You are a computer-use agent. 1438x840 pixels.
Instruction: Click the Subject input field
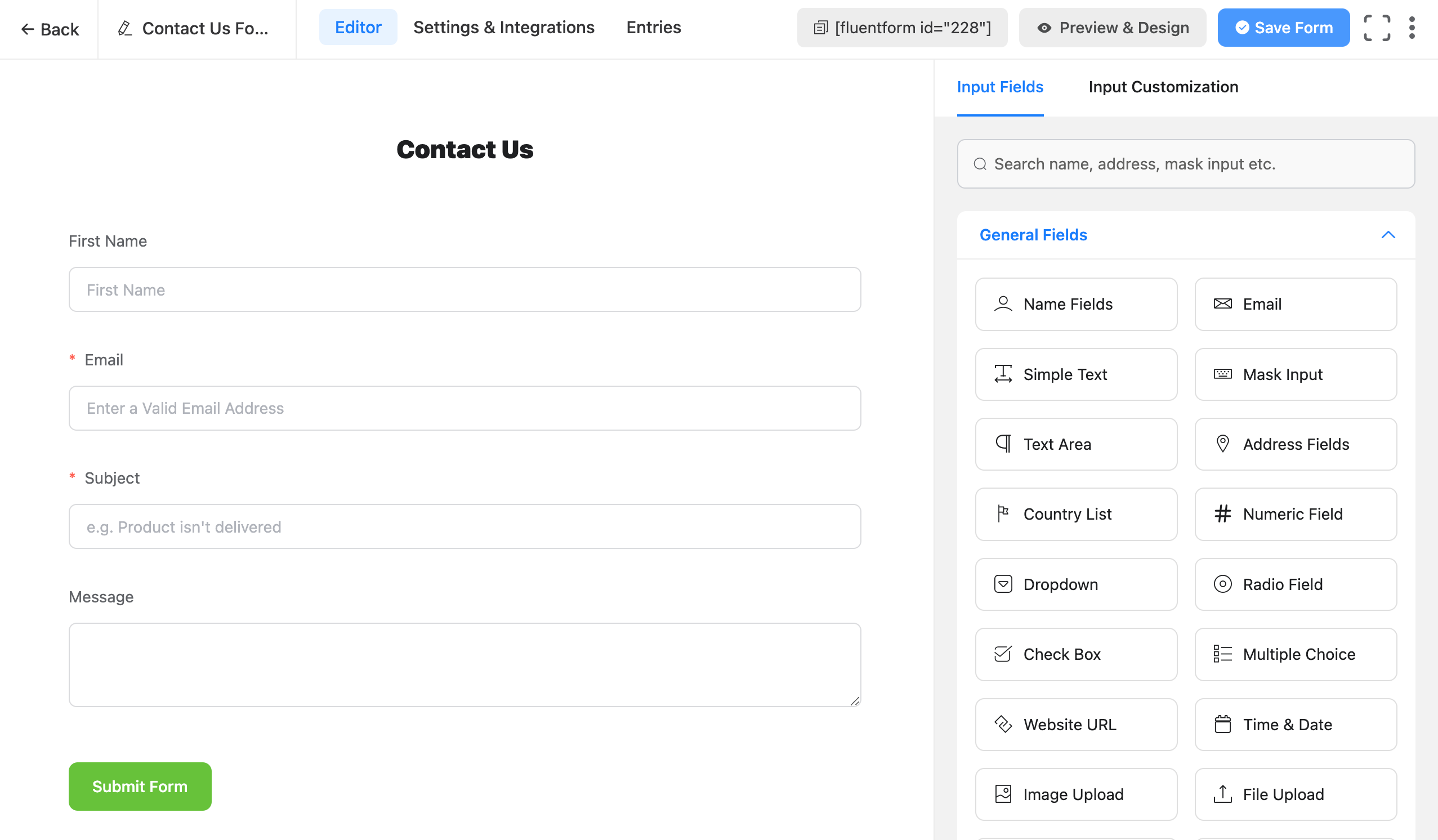click(x=465, y=526)
